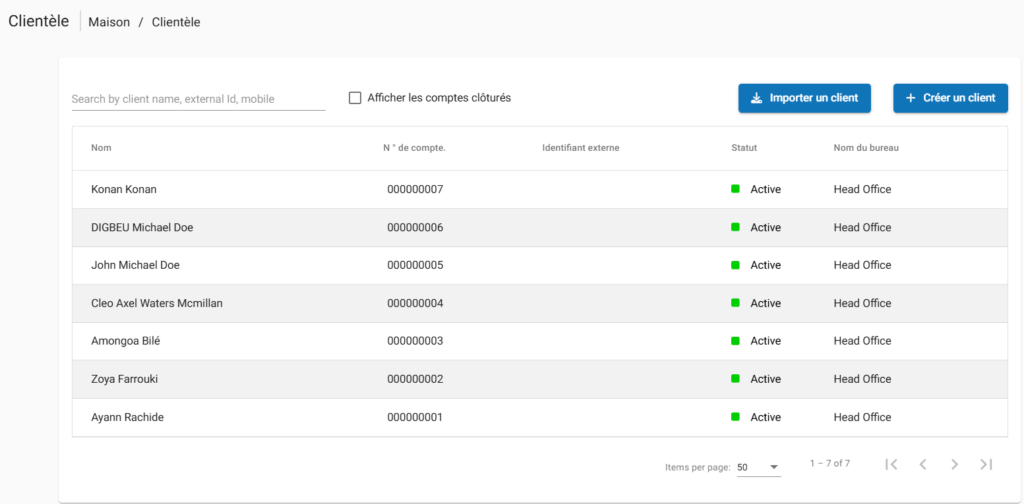Sort by Nom column header
The width and height of the screenshot is (1024, 504).
point(101,148)
